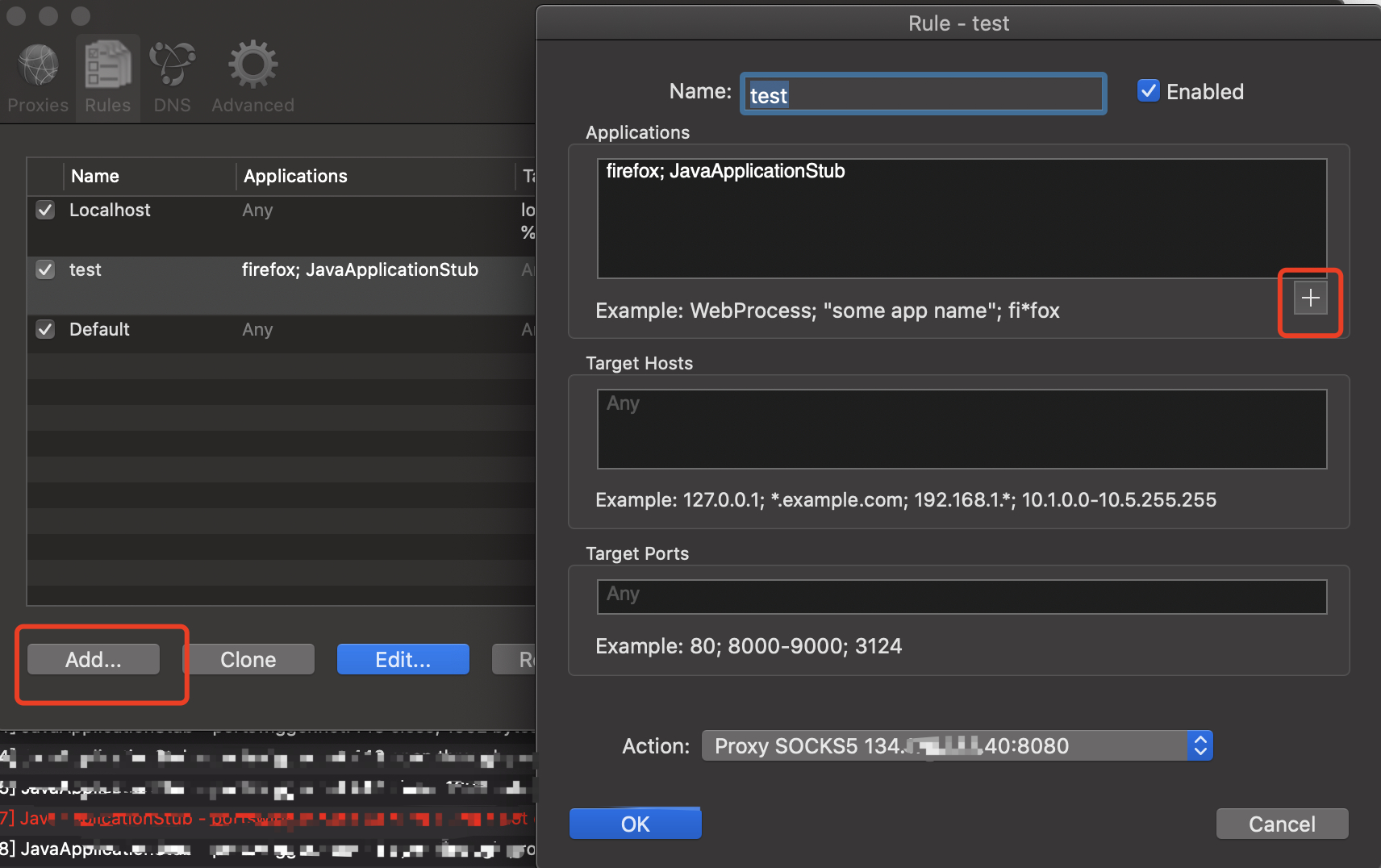This screenshot has width=1381, height=868.
Task: Toggle the Enabled checkbox for rule
Action: [1148, 91]
